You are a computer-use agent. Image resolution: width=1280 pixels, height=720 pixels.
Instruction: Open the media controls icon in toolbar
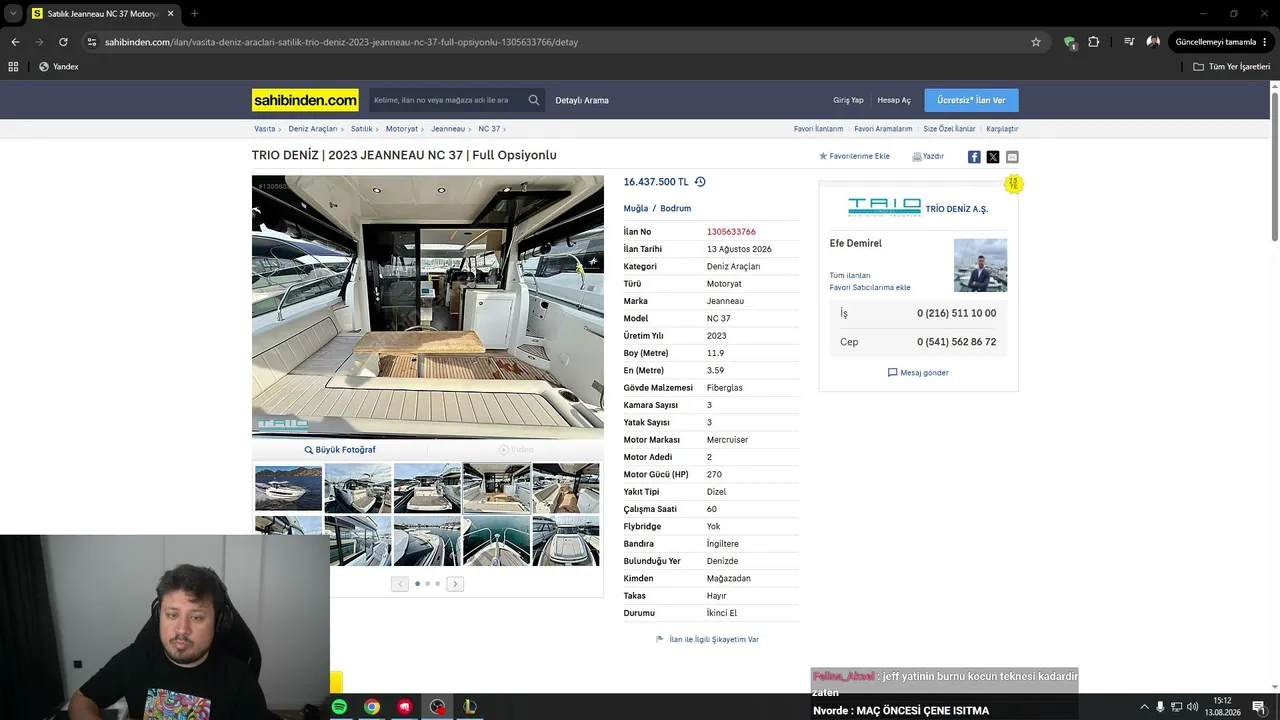pyautogui.click(x=1129, y=42)
